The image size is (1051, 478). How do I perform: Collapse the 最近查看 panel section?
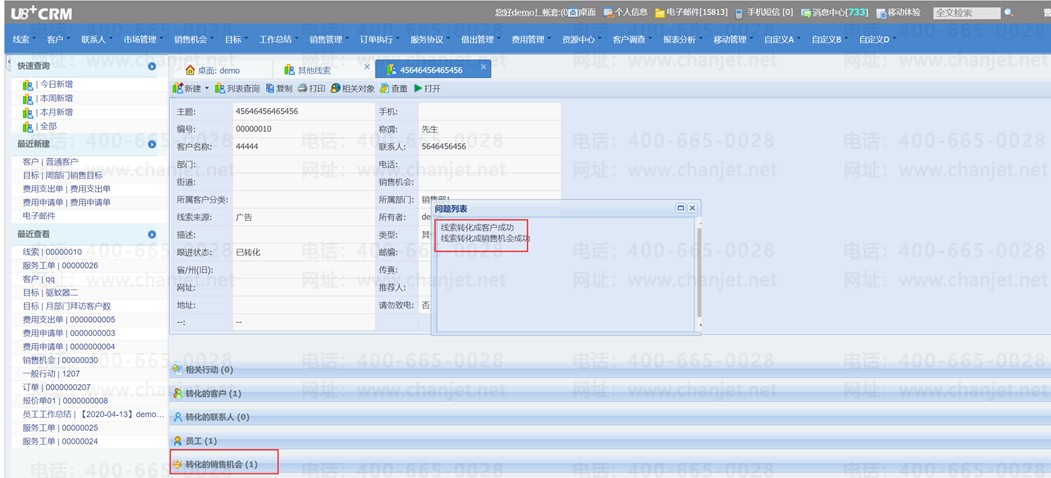pos(152,235)
